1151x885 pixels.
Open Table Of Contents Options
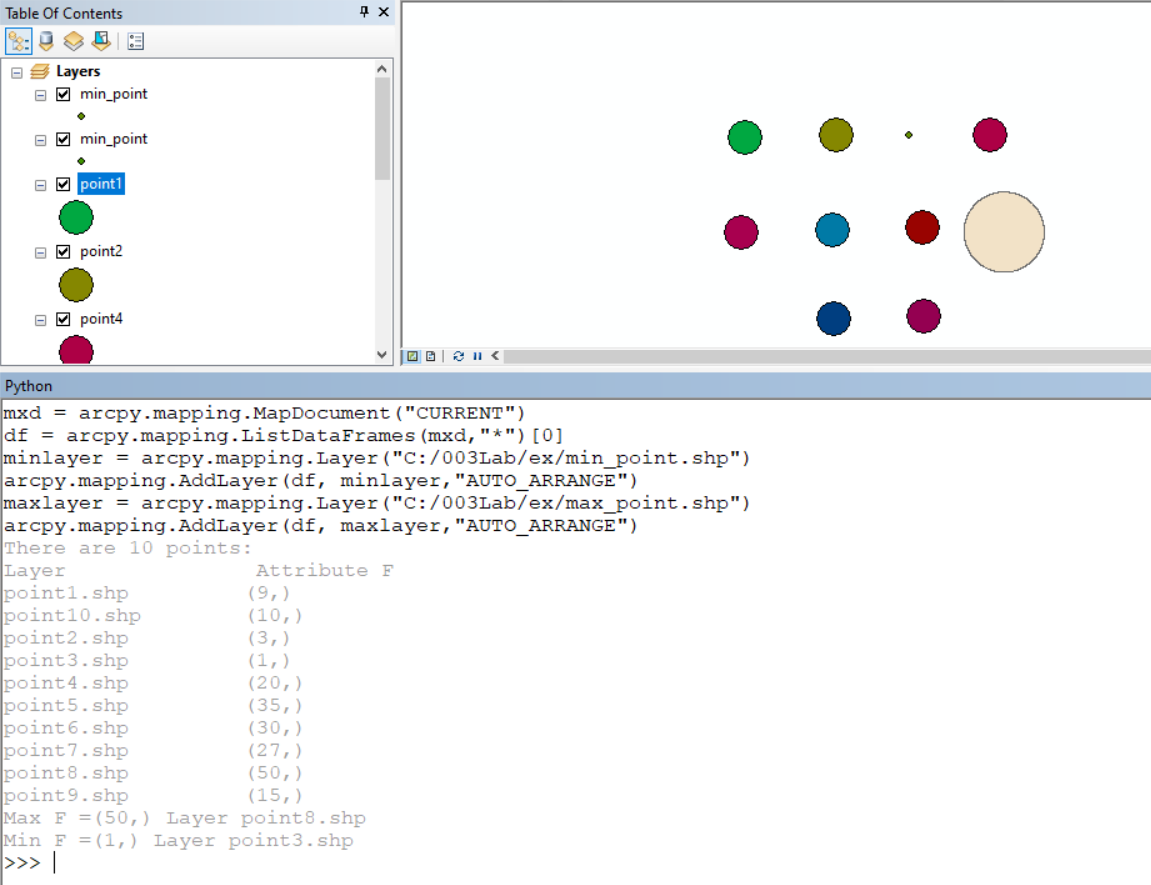[136, 41]
